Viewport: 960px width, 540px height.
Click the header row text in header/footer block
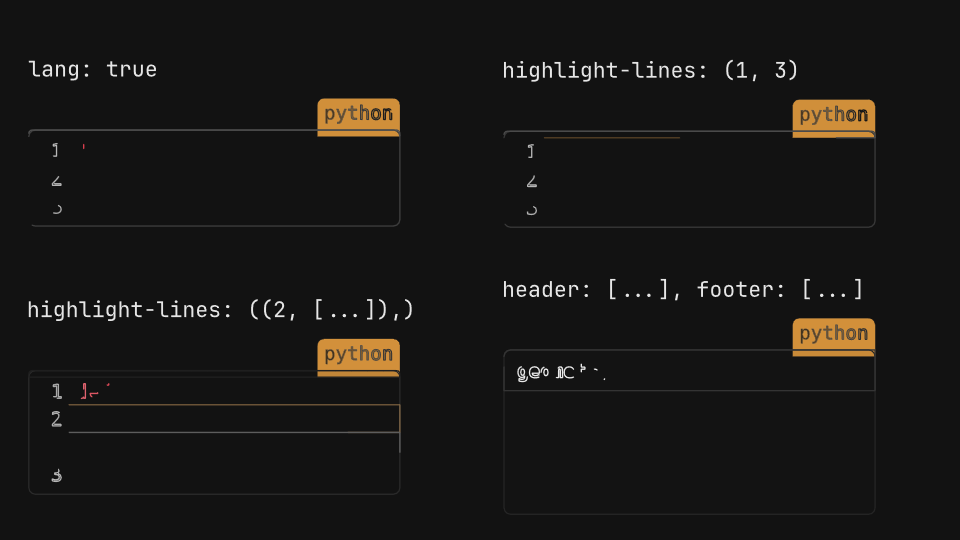click(x=561, y=372)
